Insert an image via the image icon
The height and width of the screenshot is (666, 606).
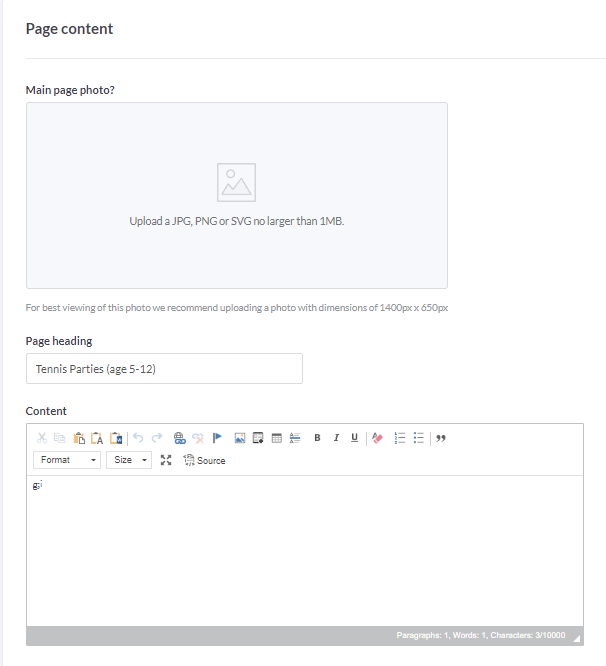point(240,438)
